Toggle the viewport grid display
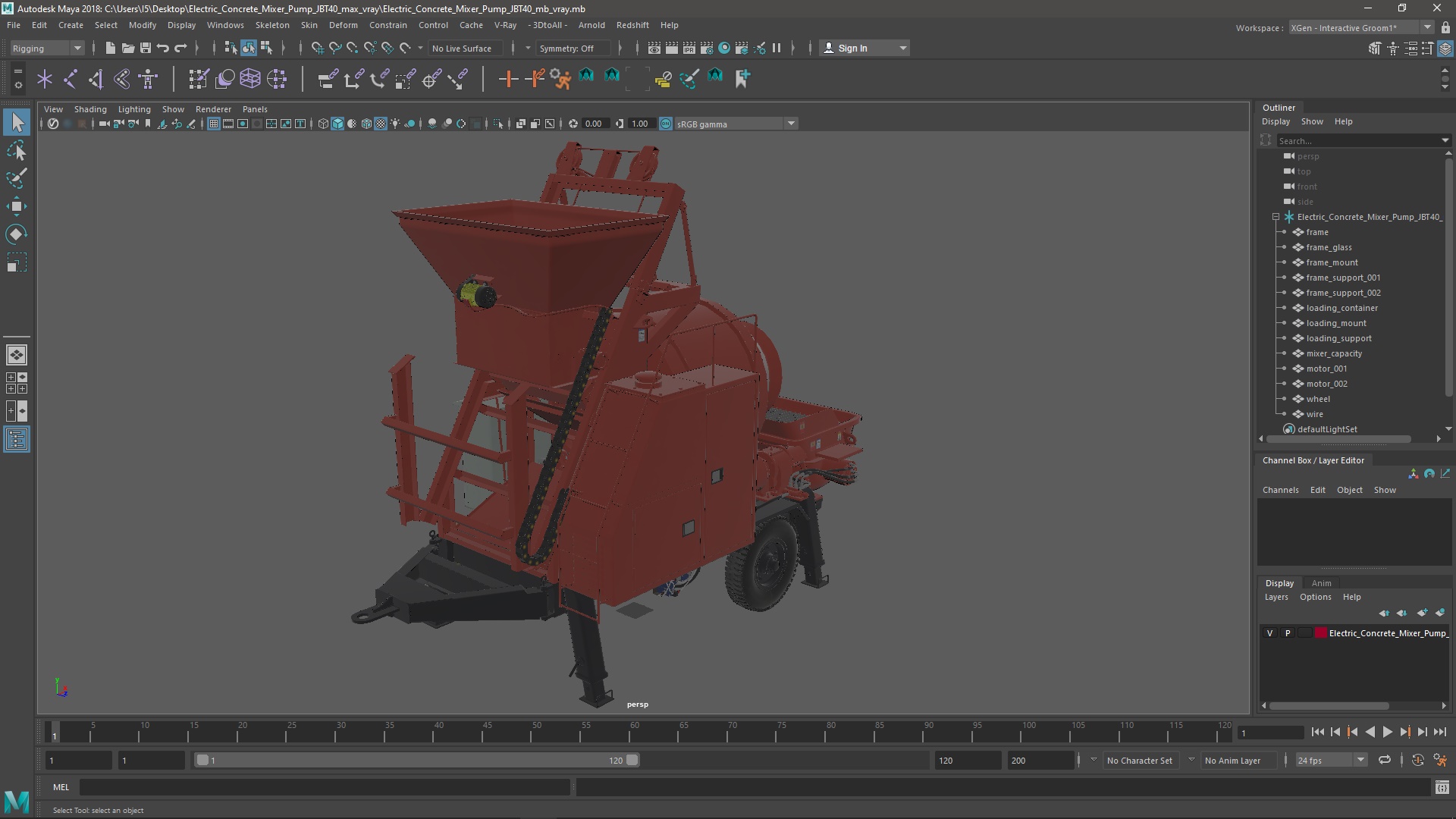1456x819 pixels. [214, 124]
